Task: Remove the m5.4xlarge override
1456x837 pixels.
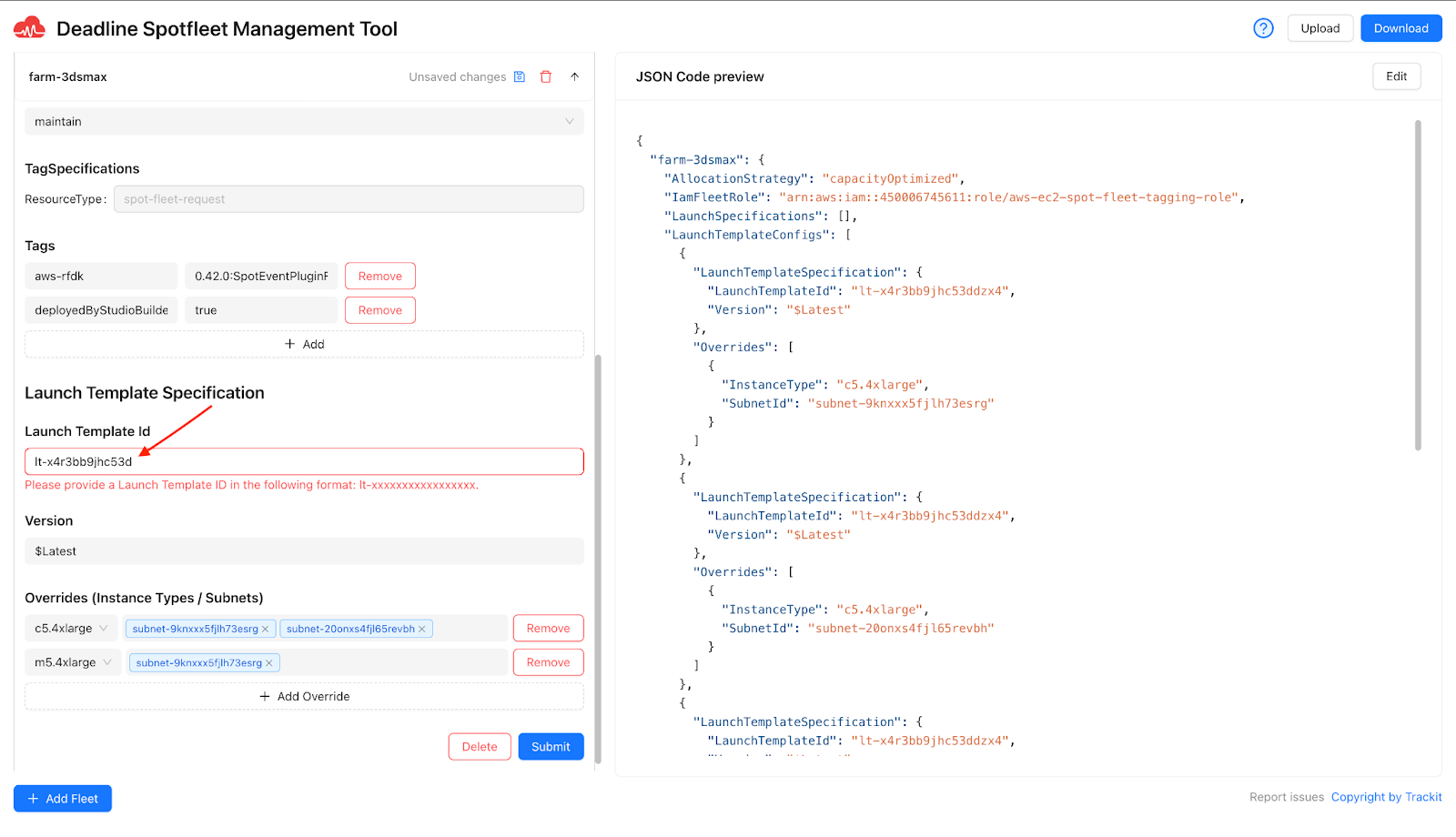Action: click(549, 663)
